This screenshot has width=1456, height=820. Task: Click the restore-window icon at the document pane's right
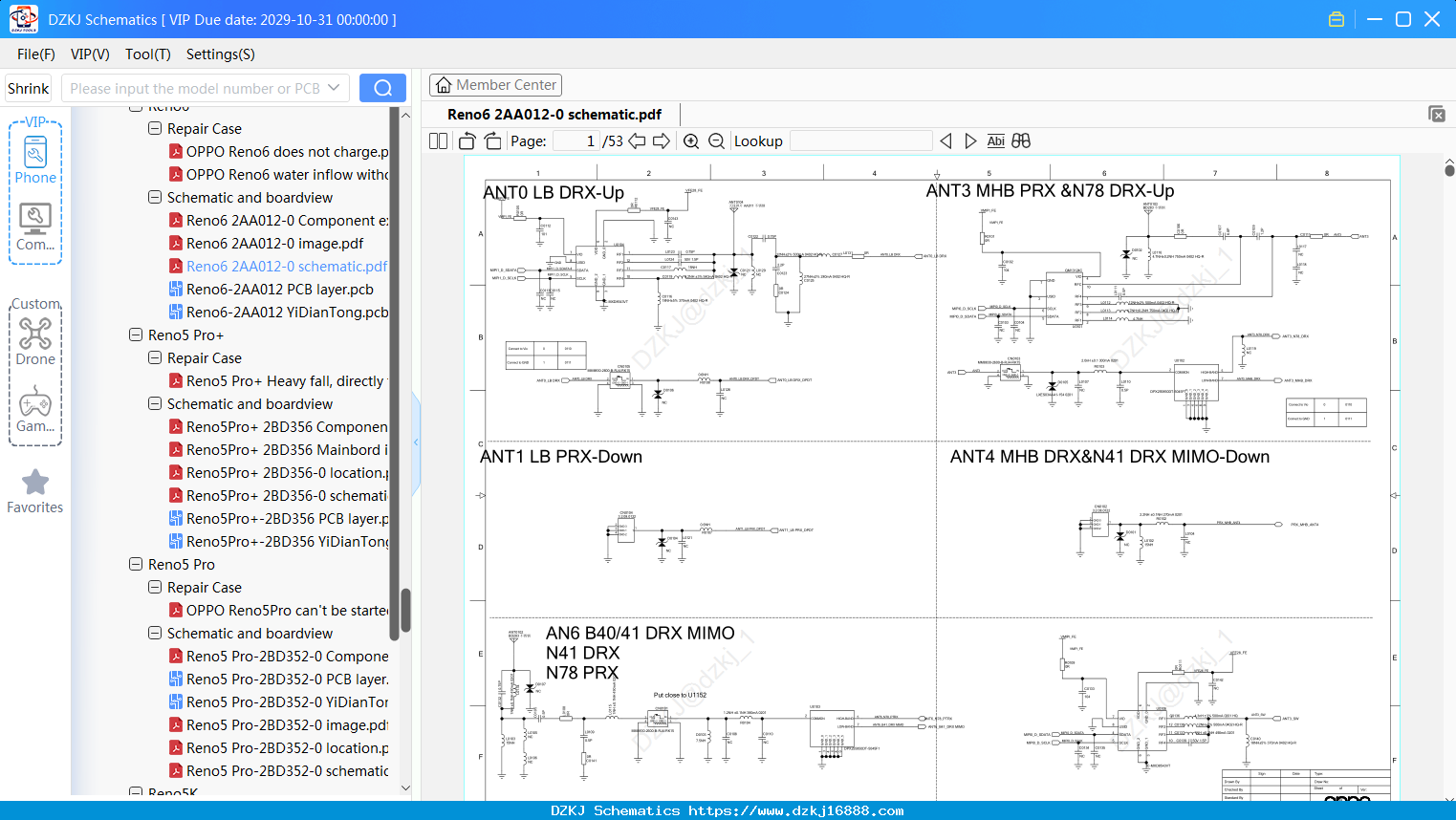pyautogui.click(x=1437, y=114)
